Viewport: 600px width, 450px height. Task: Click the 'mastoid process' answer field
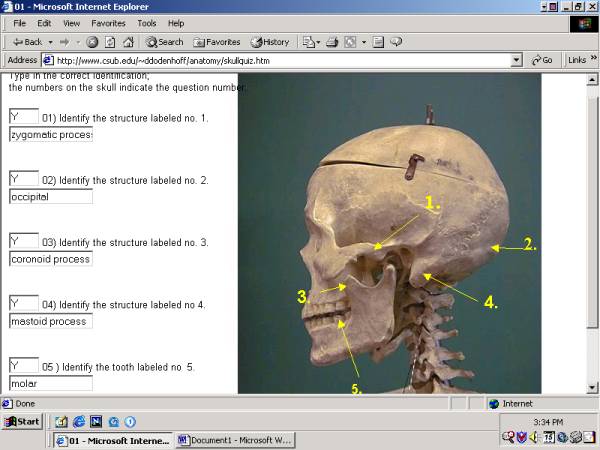click(50, 321)
